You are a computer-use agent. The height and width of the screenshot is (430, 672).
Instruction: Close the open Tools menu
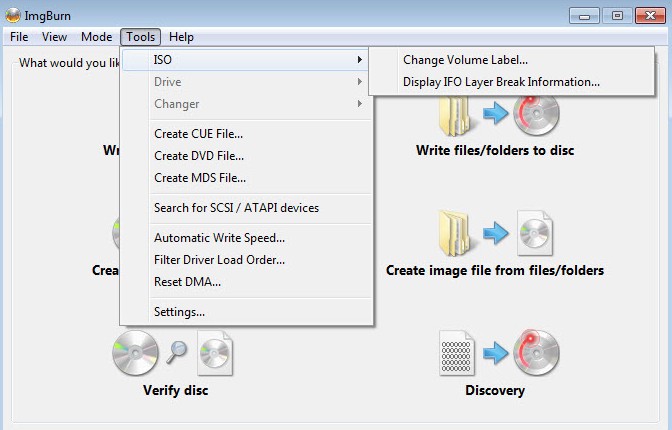(141, 37)
